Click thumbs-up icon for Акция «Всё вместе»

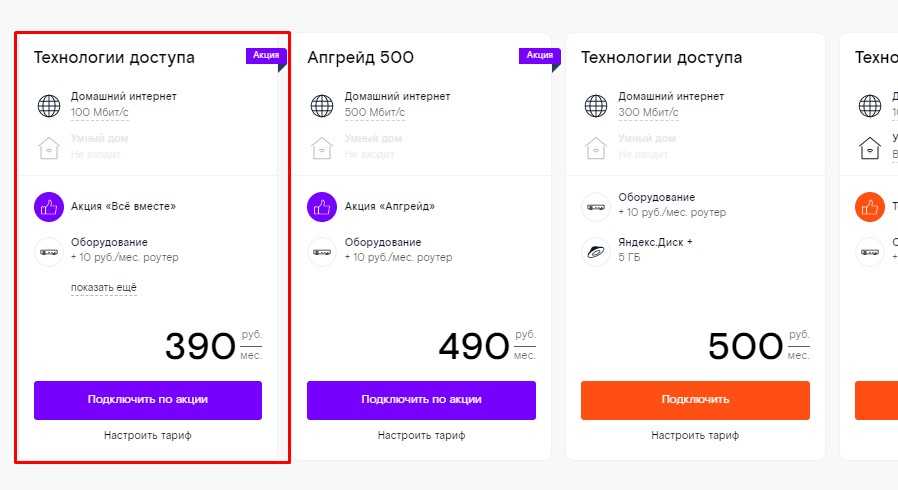tap(49, 207)
